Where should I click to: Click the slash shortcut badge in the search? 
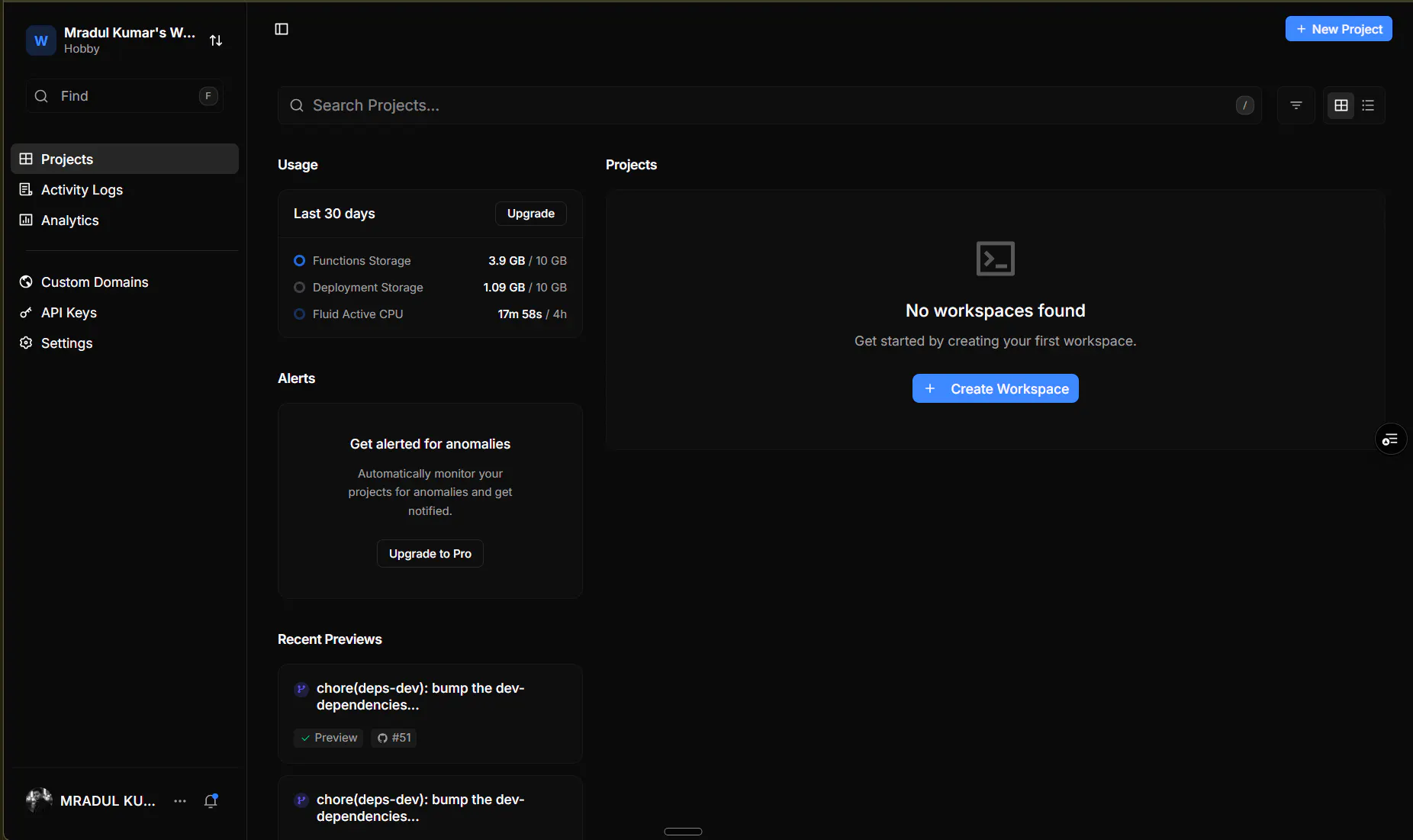[x=1244, y=105]
